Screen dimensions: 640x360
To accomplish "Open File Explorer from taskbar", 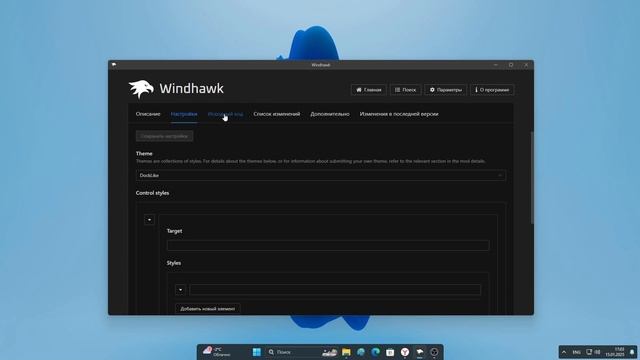I will 346,352.
